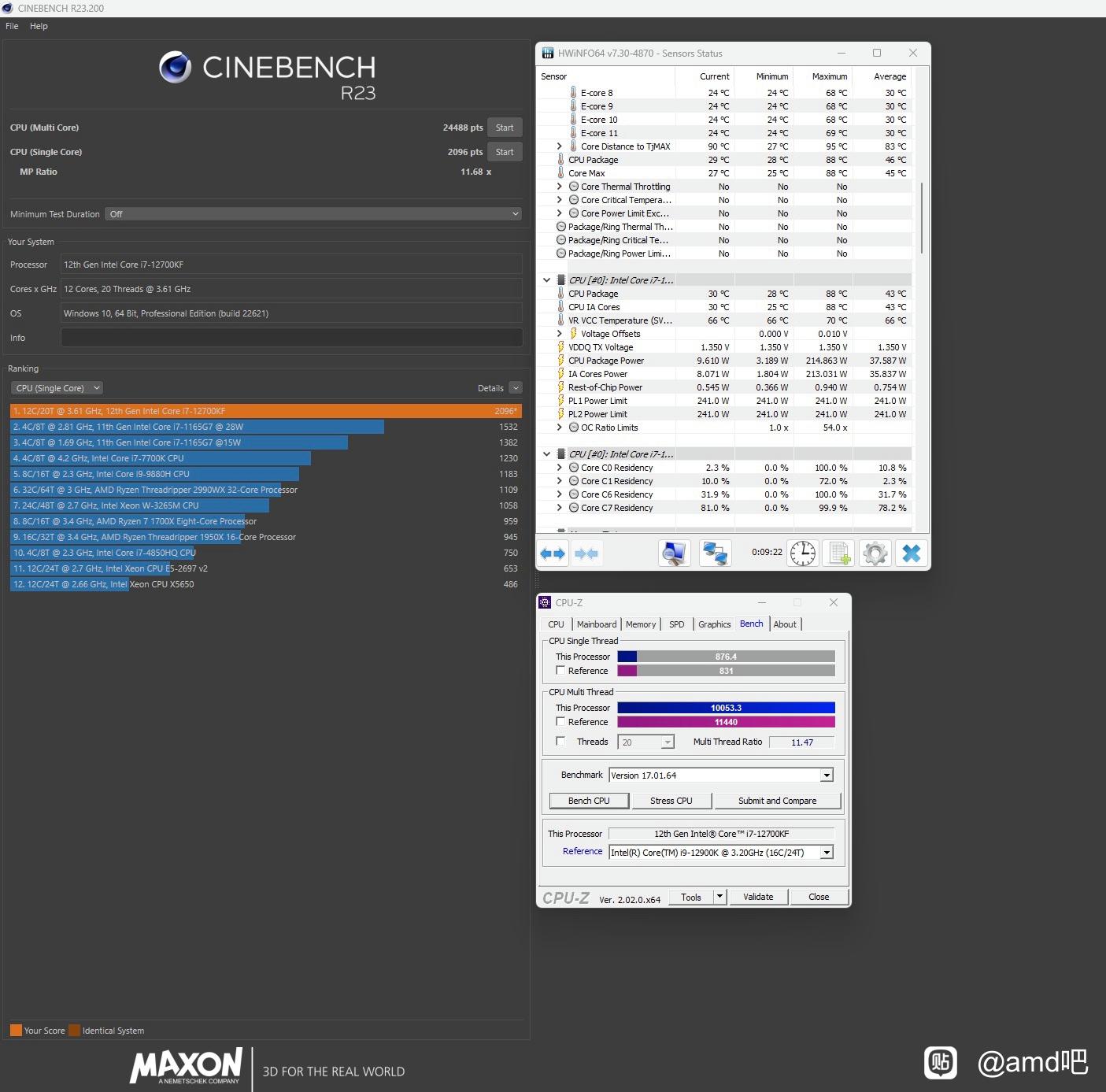Click lightning icon beside CPU Package Power
This screenshot has height=1092, width=1106.
coord(560,361)
